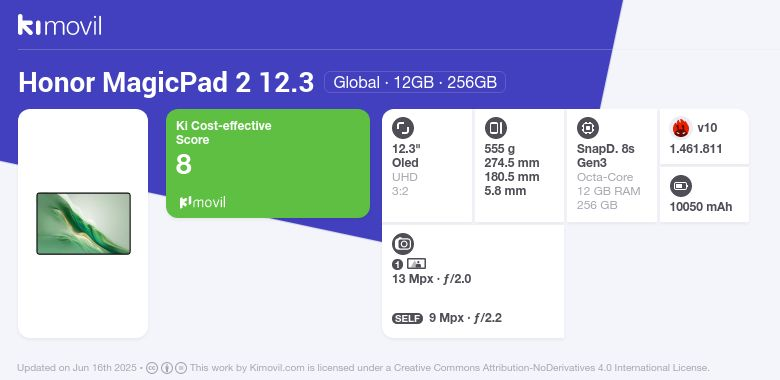Click the Honor MagicPad 2 12.3 title
Viewport: 780px width, 380px height.
166,83
